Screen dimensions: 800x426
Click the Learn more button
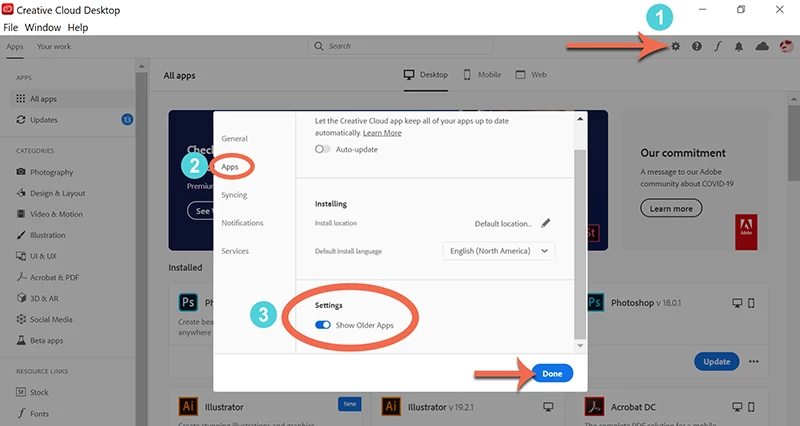(x=671, y=208)
